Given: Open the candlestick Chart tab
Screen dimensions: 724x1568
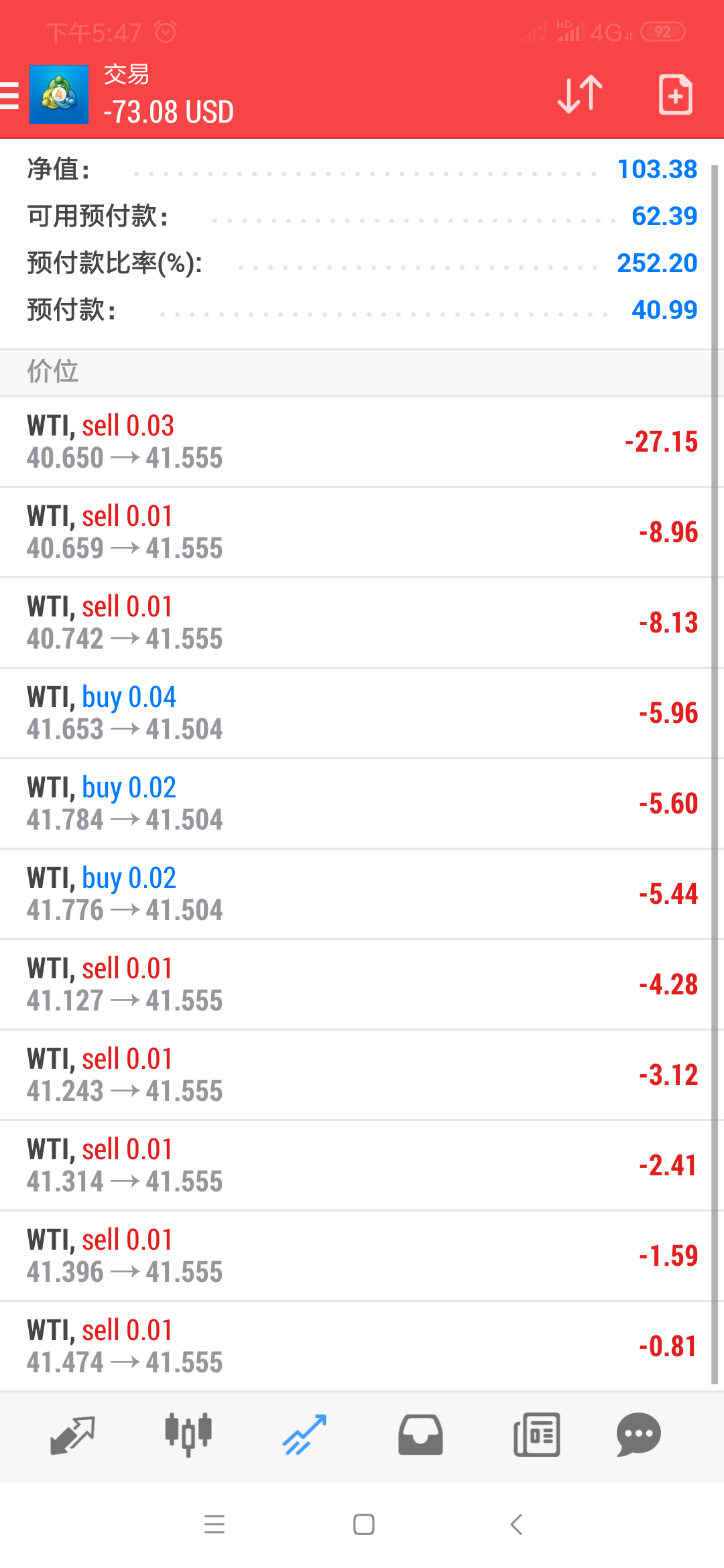Looking at the screenshot, I should pyautogui.click(x=188, y=1435).
